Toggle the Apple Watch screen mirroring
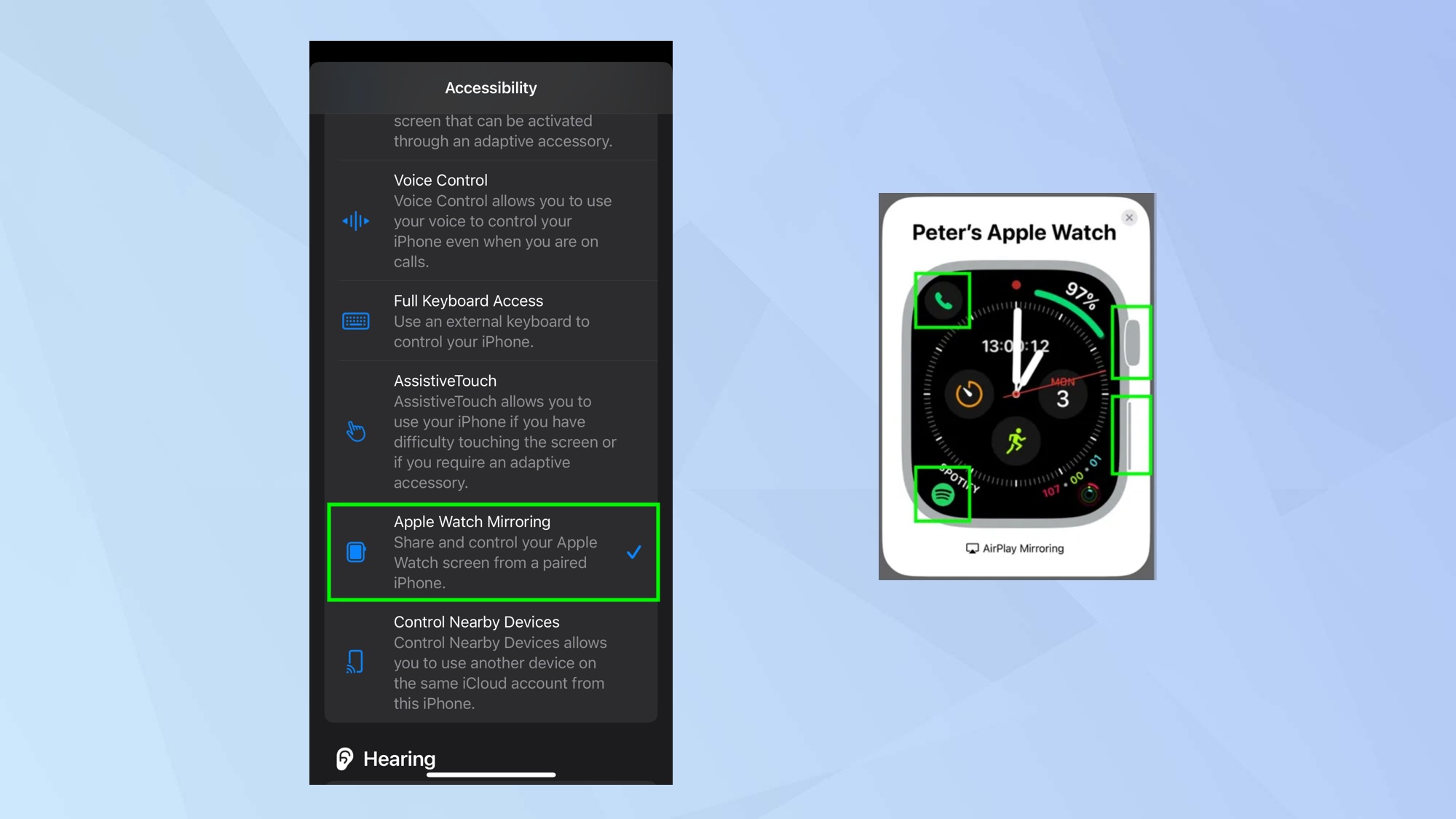The image size is (1456, 819). 491,552
